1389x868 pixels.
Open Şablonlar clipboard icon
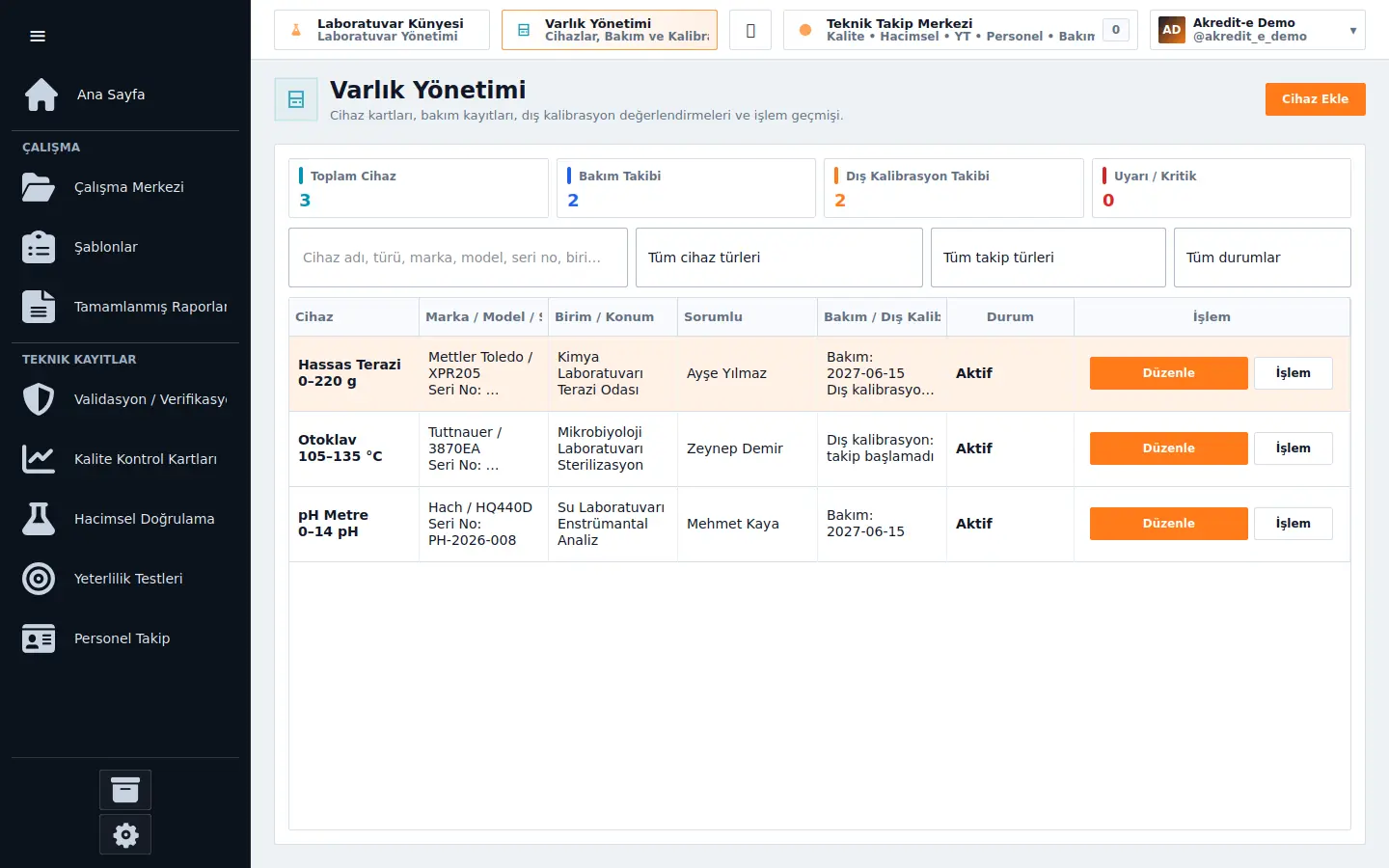tap(39, 247)
